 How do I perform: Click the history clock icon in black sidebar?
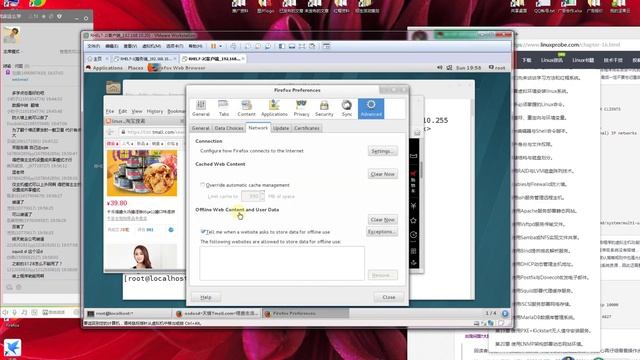(413, 235)
